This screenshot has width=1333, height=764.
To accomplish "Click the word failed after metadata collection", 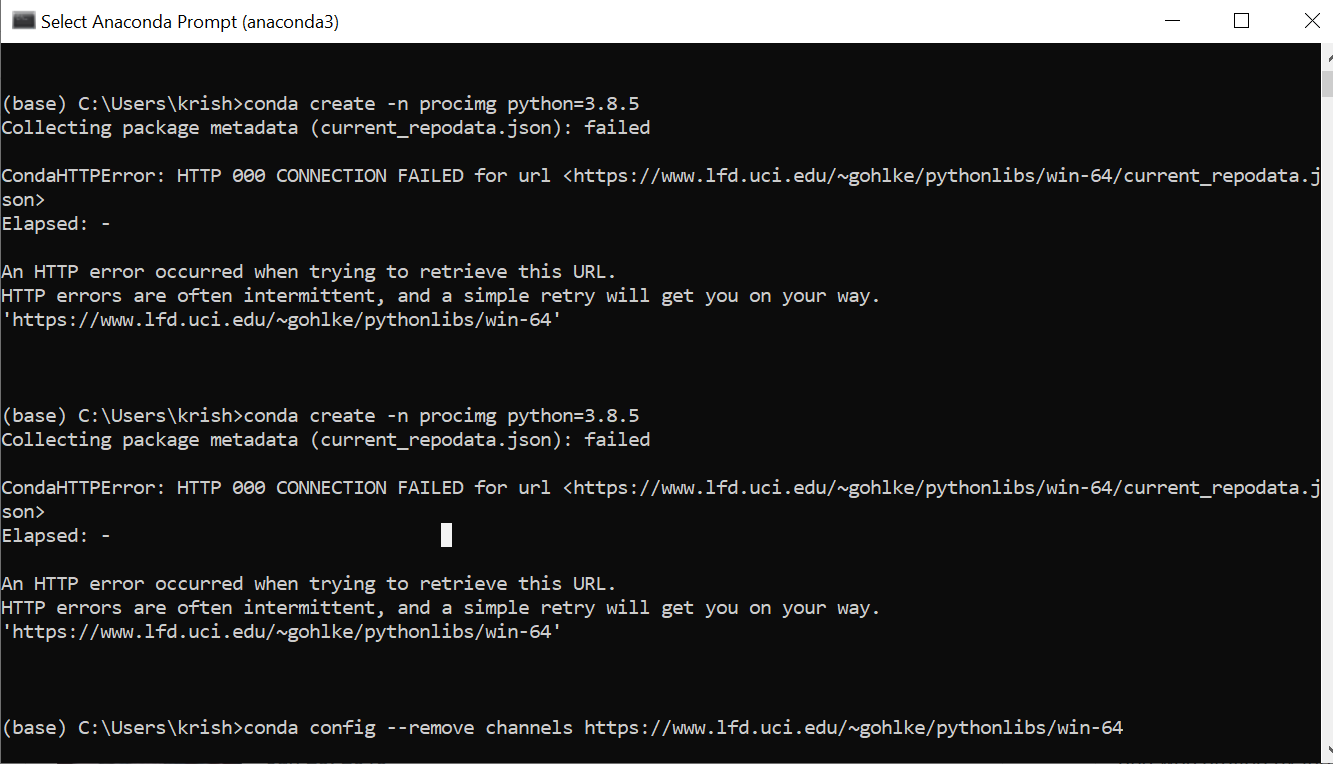I will pyautogui.click(x=617, y=127).
